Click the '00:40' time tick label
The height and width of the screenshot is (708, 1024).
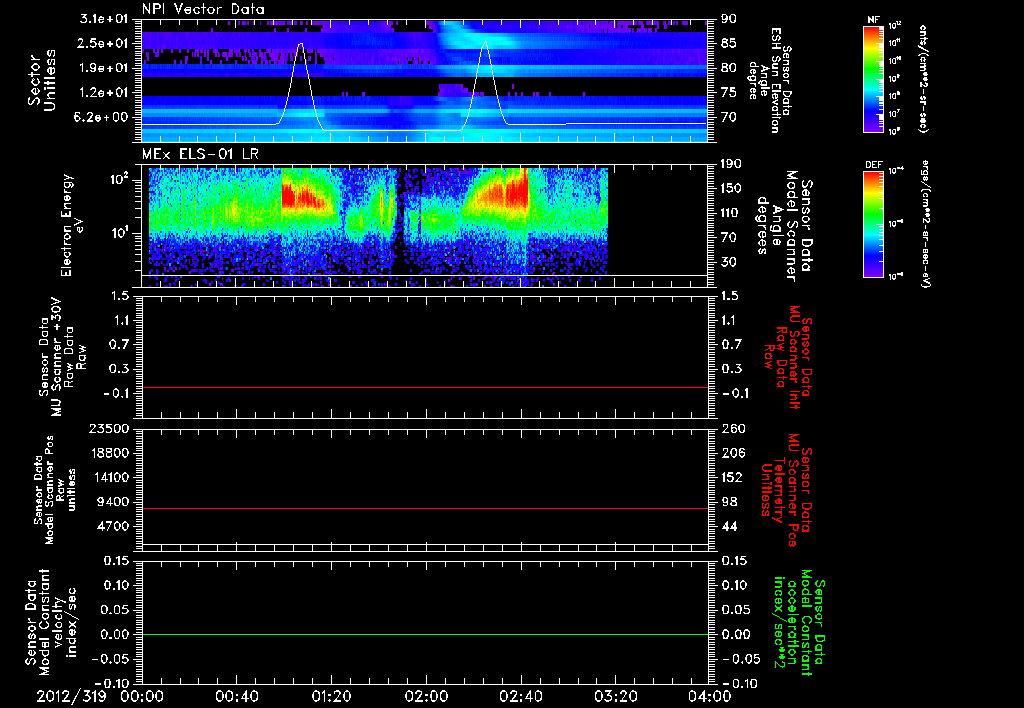pos(236,696)
